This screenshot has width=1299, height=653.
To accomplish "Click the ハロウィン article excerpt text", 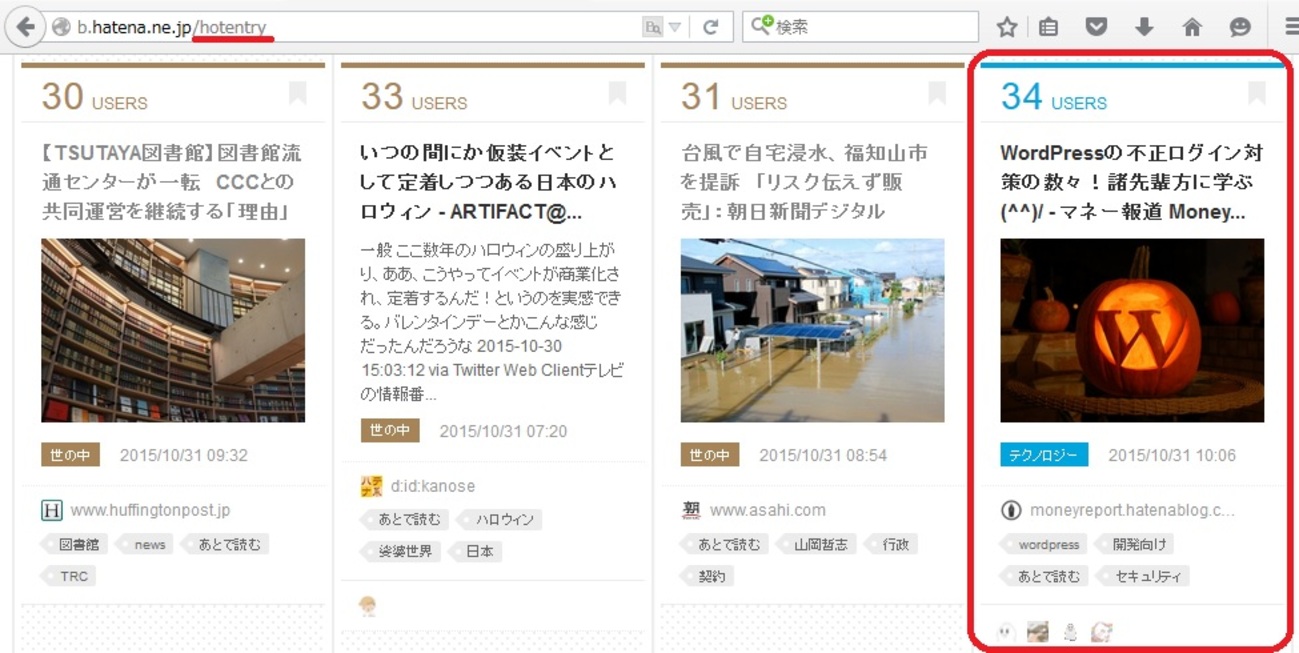I will [x=492, y=321].
